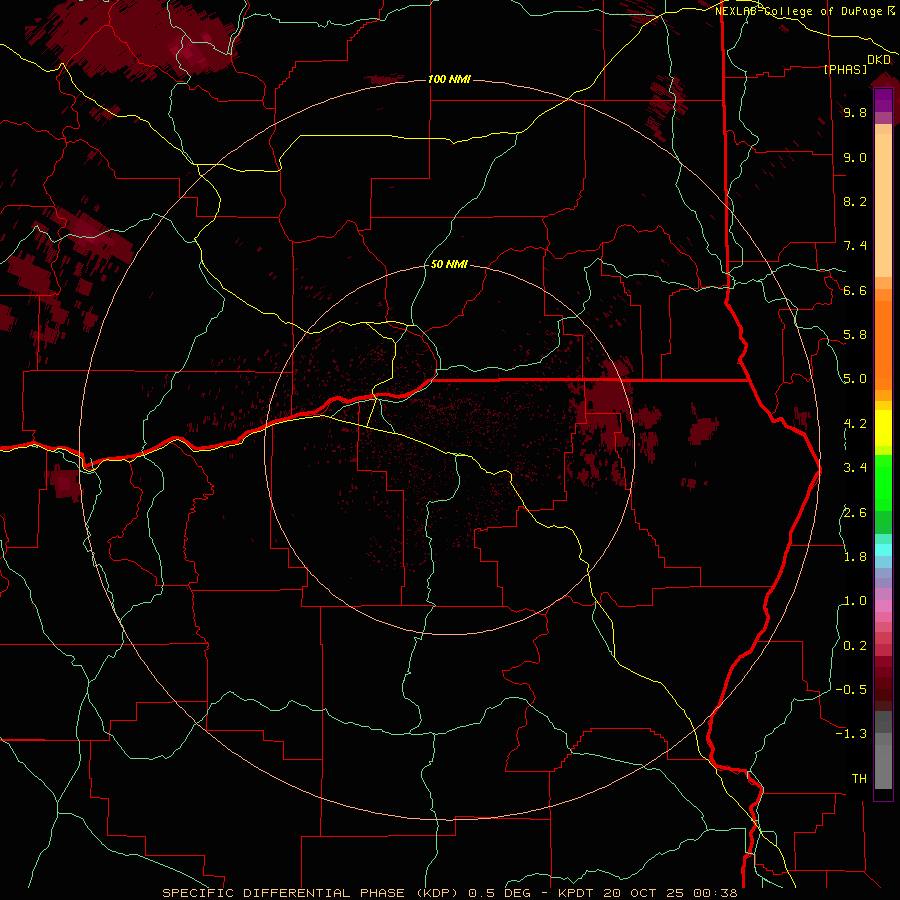Viewport: 900px width, 900px height.
Task: Click the KPDT radar station identifier
Action: (577, 893)
